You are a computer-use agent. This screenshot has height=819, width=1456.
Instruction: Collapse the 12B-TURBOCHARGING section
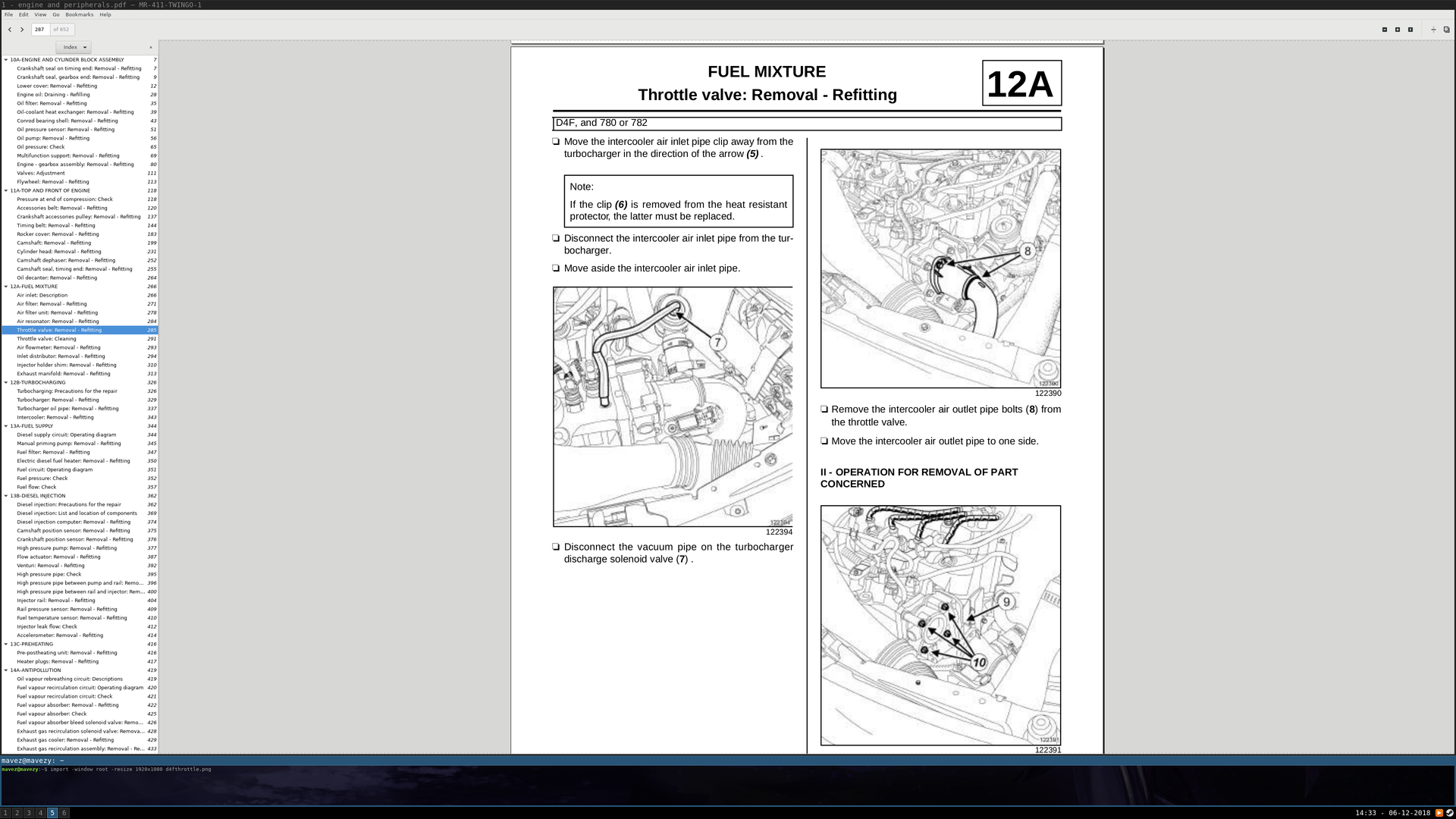[6, 383]
